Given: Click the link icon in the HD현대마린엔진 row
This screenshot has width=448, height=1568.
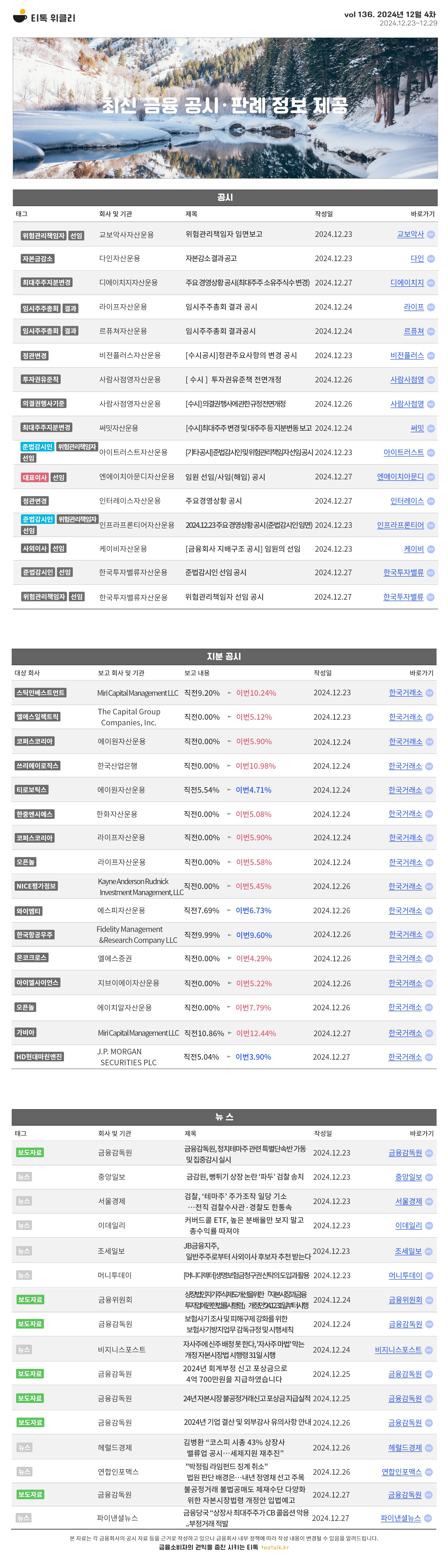Looking at the screenshot, I should [x=429, y=1057].
